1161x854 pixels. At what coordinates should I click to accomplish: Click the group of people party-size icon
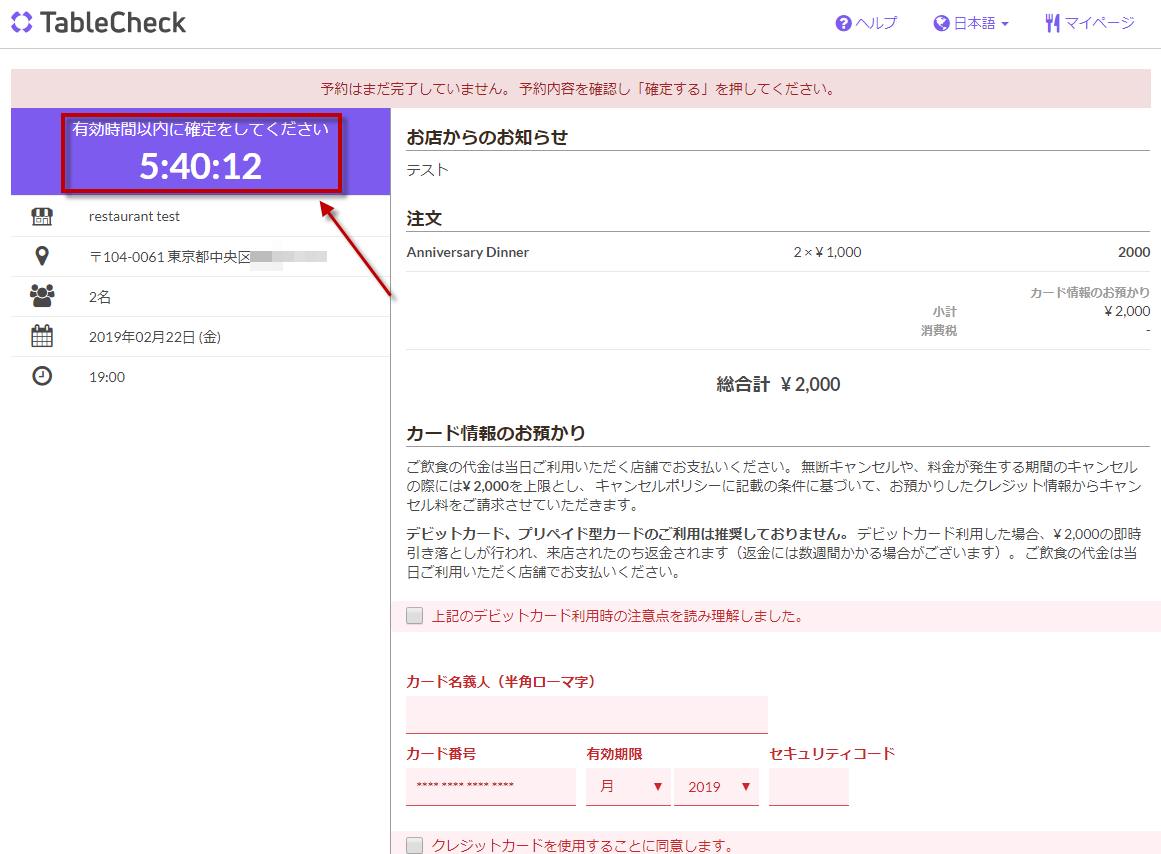click(x=41, y=297)
